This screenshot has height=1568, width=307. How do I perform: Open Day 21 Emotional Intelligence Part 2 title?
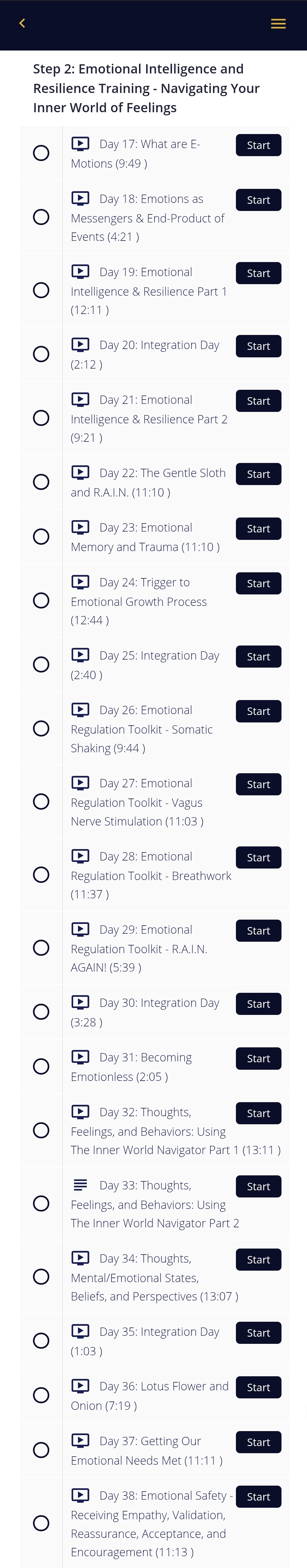pos(149,419)
